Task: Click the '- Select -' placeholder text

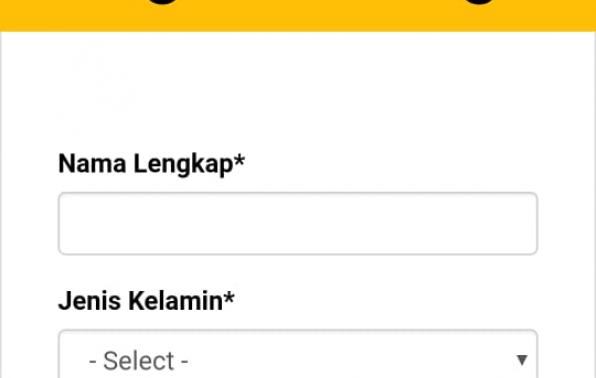Action: tap(138, 361)
